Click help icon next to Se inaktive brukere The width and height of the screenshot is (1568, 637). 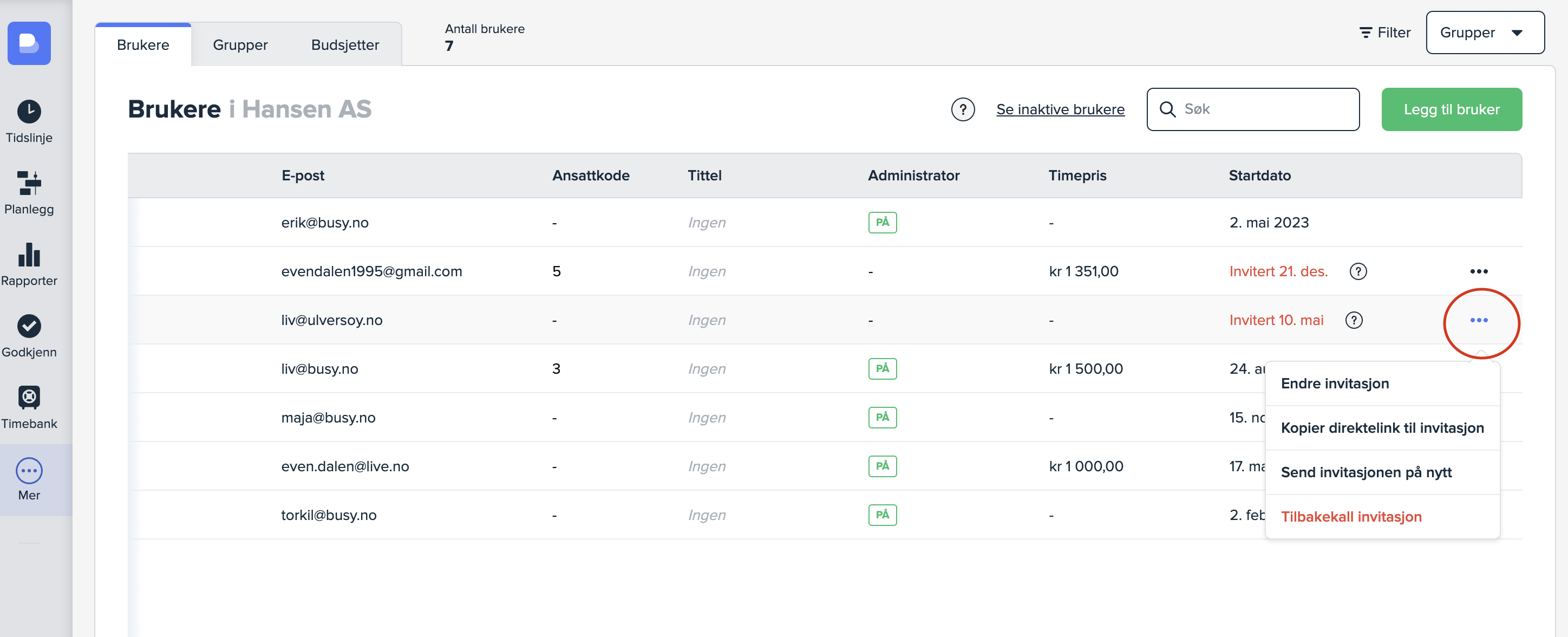coord(962,109)
